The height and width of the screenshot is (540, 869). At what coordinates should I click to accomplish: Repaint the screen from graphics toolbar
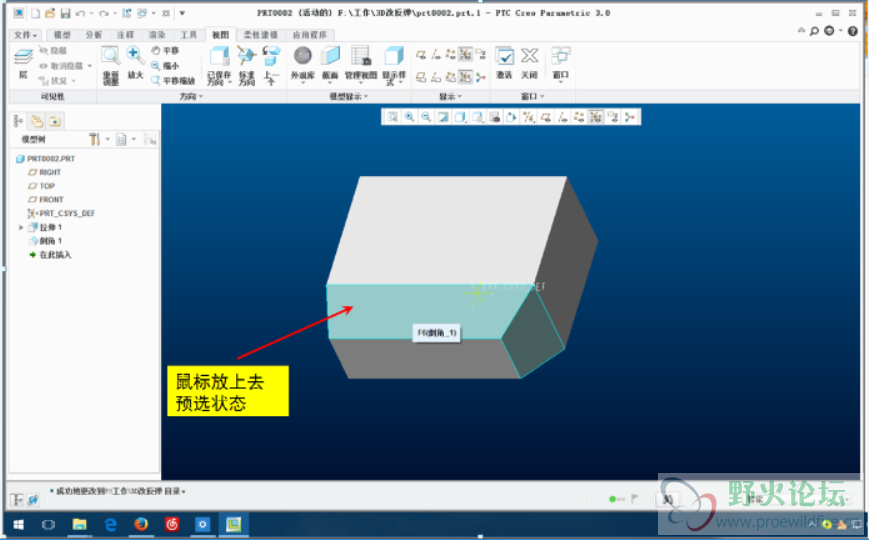pos(443,117)
